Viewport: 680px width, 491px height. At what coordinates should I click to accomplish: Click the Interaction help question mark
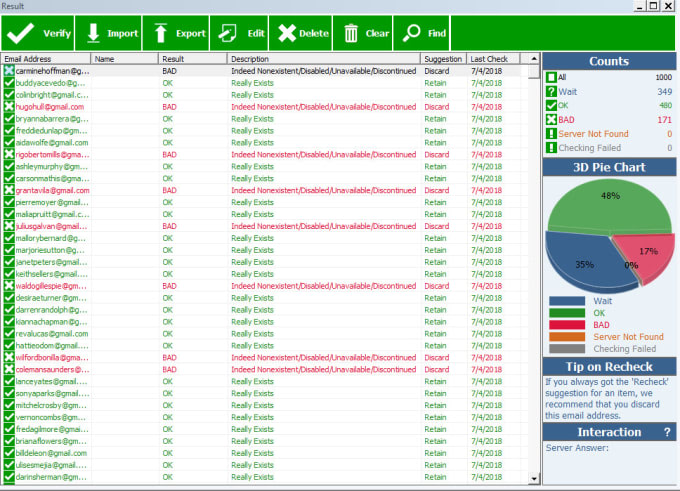click(x=667, y=432)
